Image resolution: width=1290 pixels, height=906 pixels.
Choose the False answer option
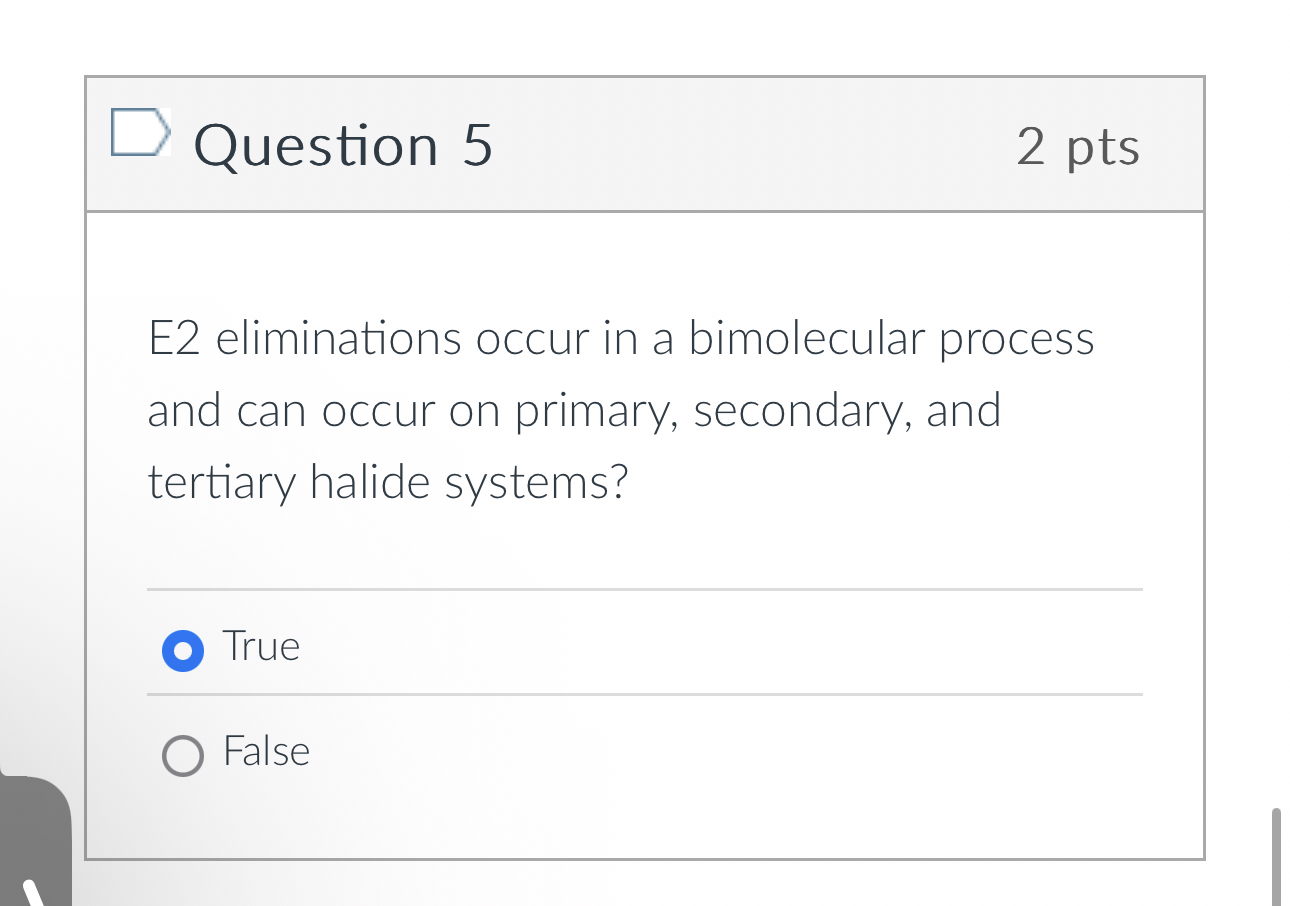pyautogui.click(x=182, y=757)
